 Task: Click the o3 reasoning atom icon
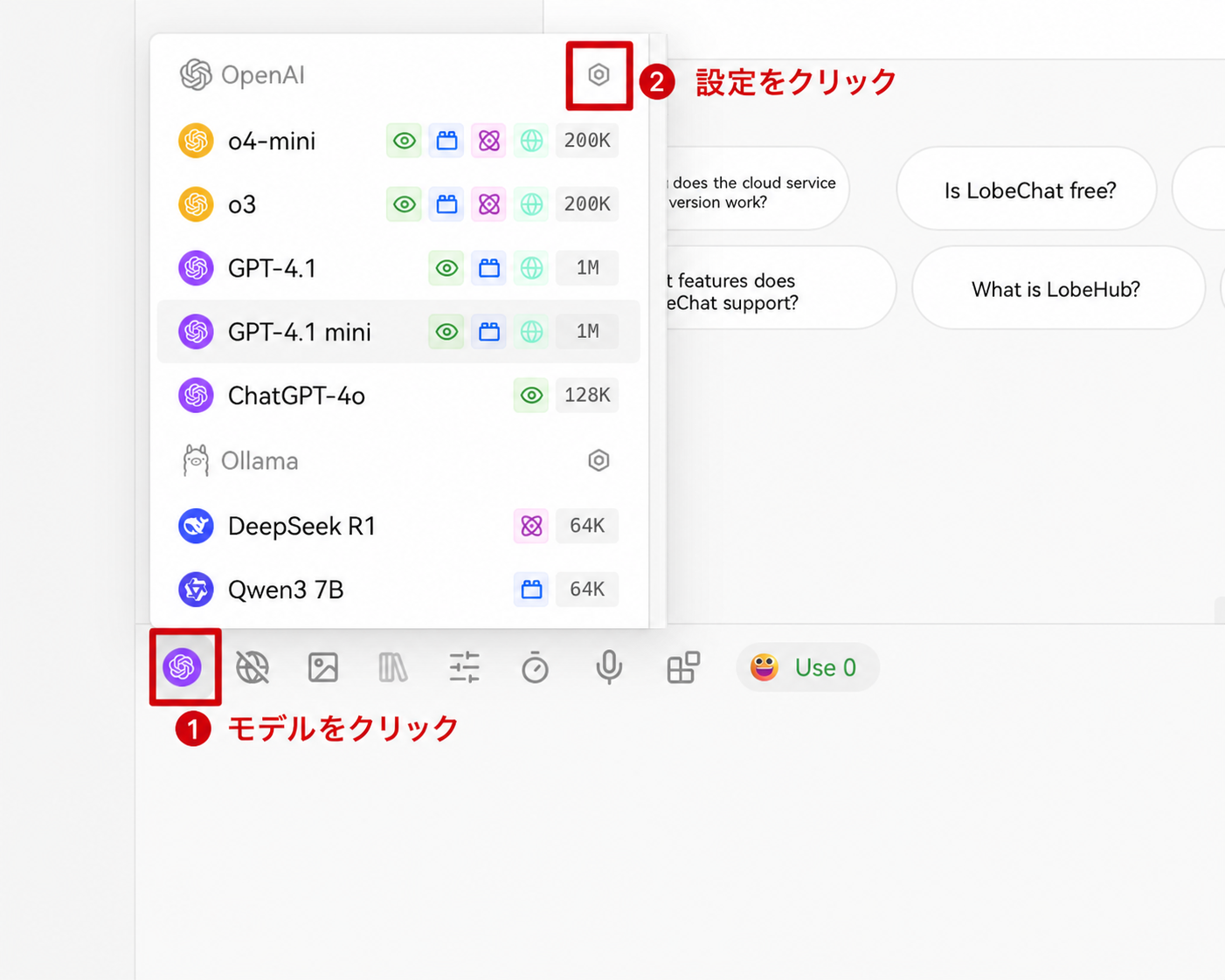click(489, 204)
